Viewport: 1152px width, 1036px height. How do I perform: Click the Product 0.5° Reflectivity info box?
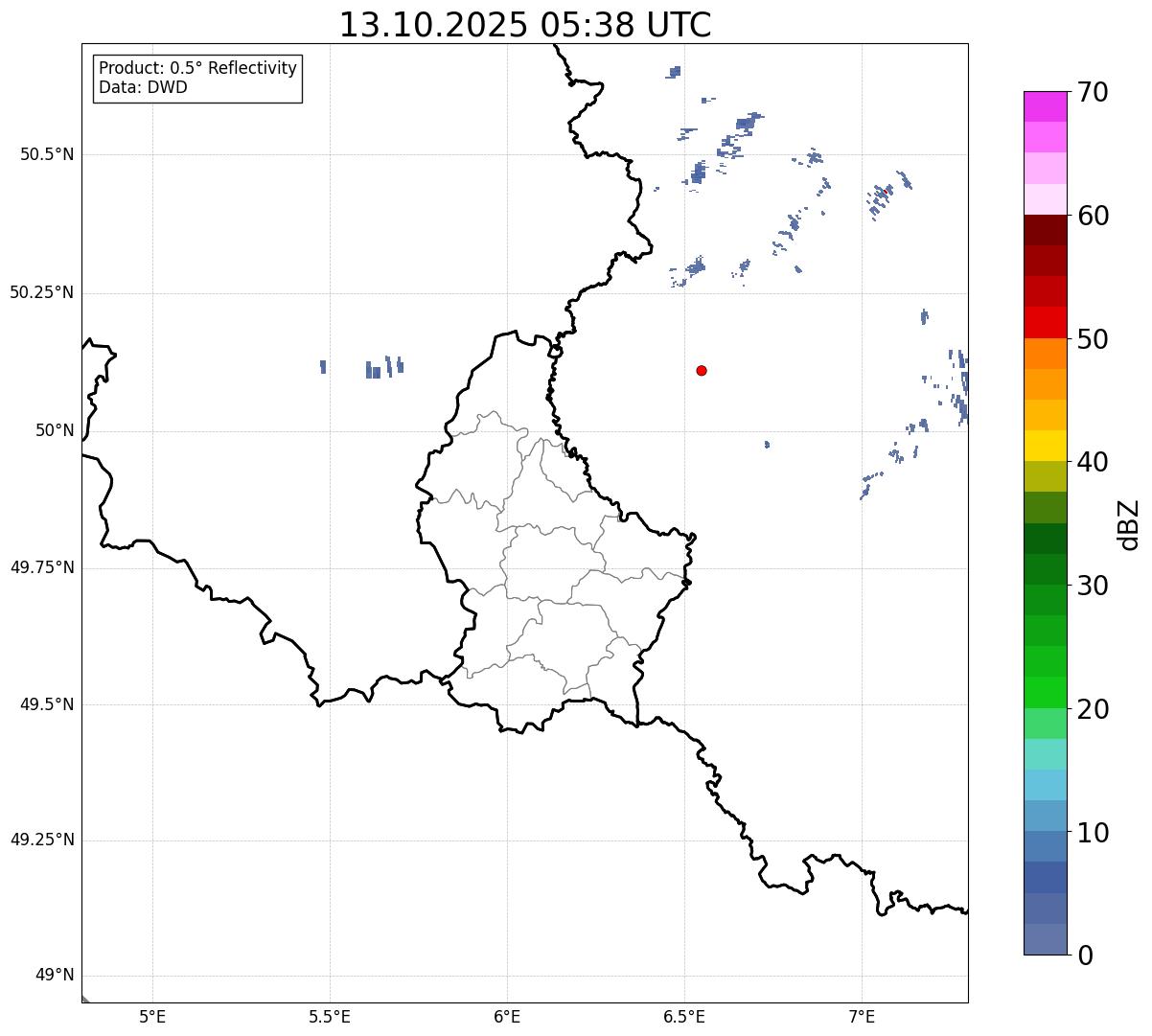[x=197, y=78]
